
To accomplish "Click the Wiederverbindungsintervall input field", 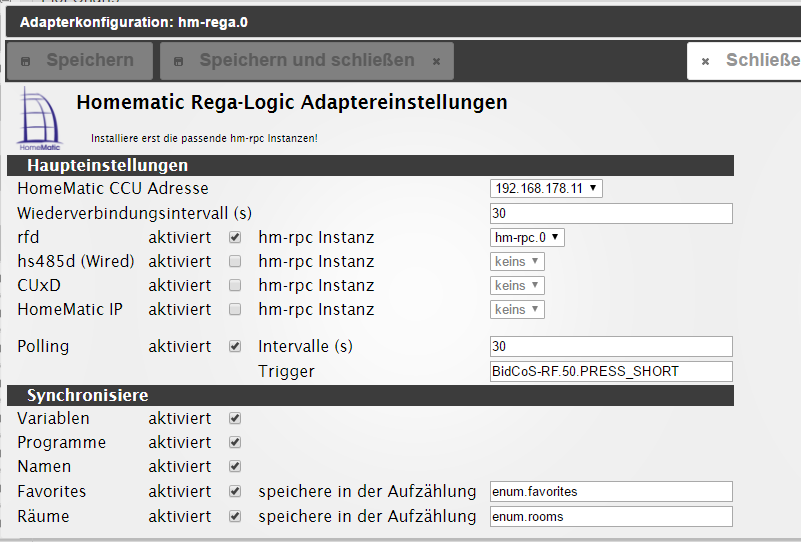I will pyautogui.click(x=611, y=213).
